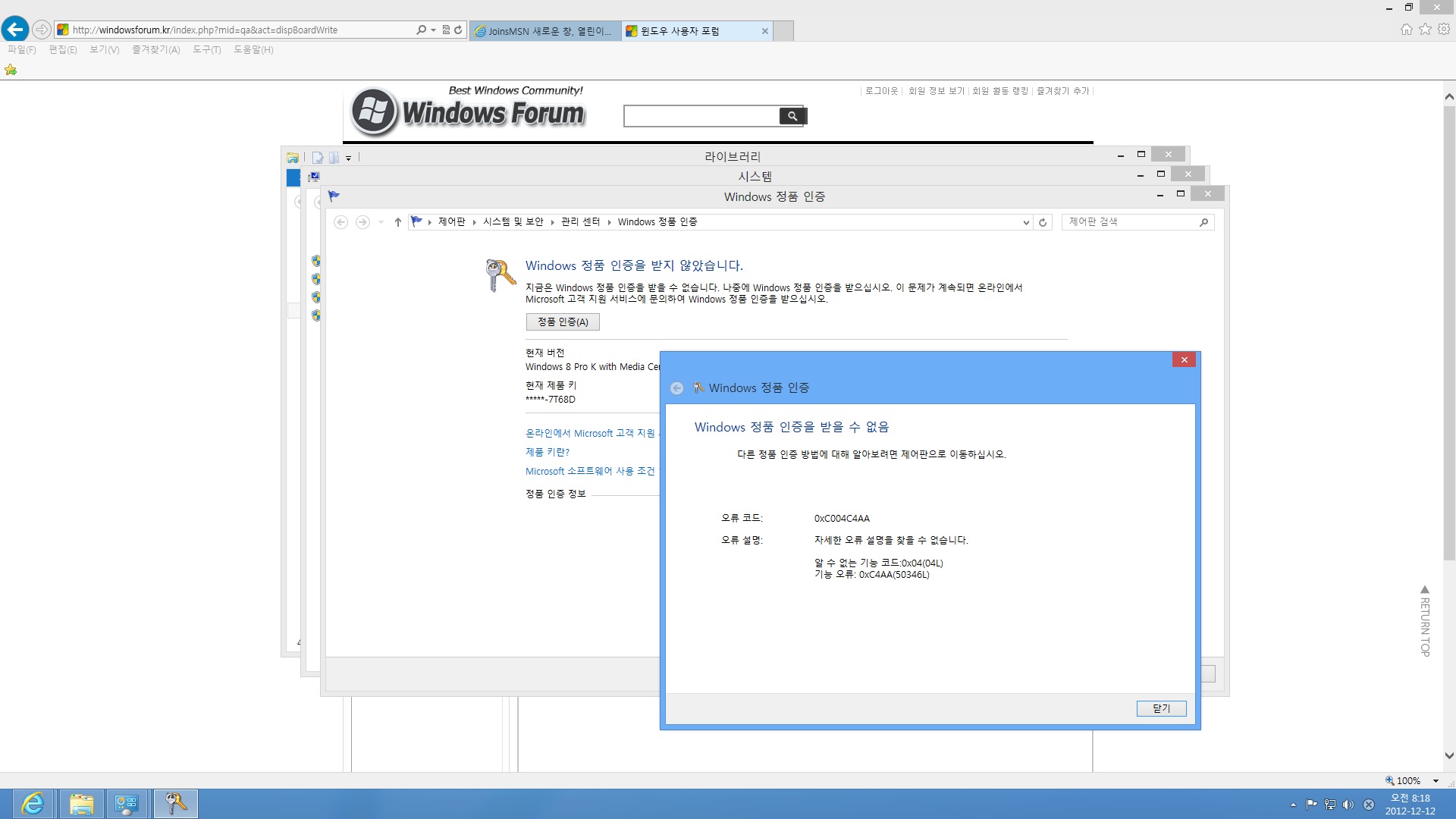
Task: Click the browser vertical scrollbar down arrow
Action: click(x=1449, y=756)
